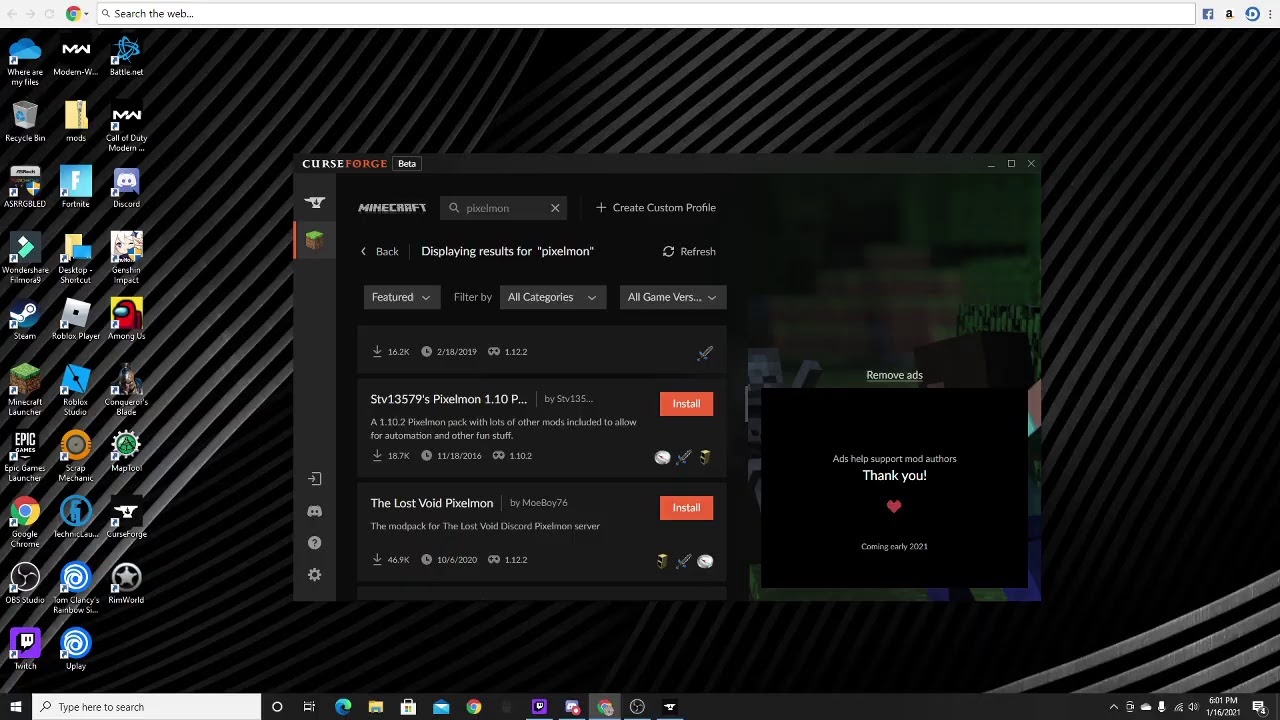
Task: Open the Roblox Studio desktop icon
Action: tap(76, 390)
